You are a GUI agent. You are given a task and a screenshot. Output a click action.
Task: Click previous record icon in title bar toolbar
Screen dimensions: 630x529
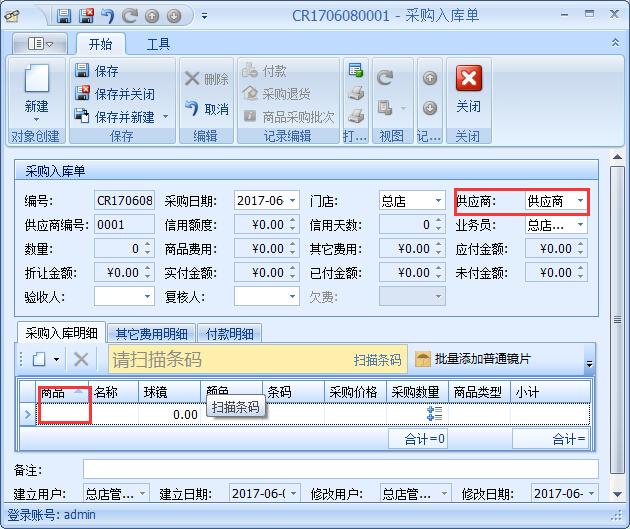pyautogui.click(x=152, y=16)
